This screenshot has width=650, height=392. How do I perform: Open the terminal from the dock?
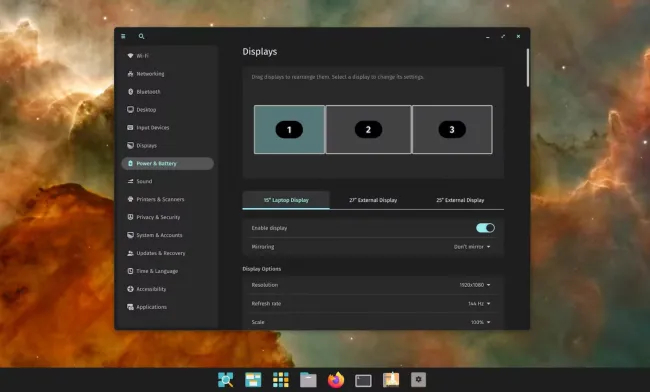tap(363, 380)
